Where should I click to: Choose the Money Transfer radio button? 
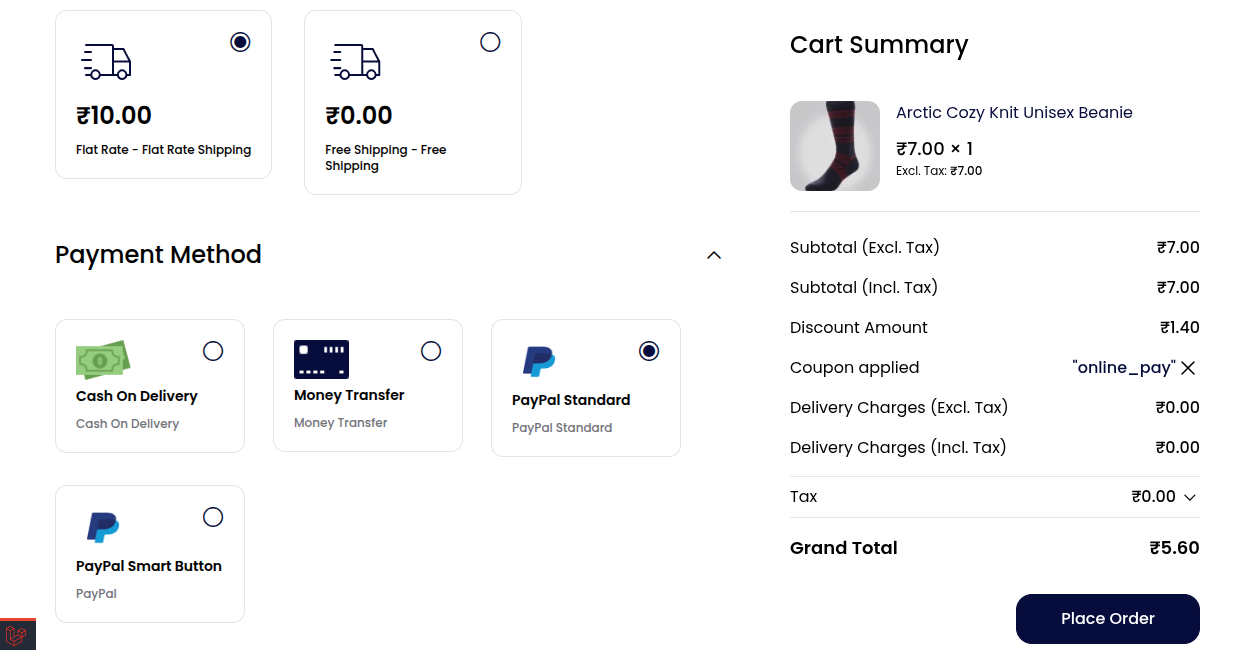[431, 351]
